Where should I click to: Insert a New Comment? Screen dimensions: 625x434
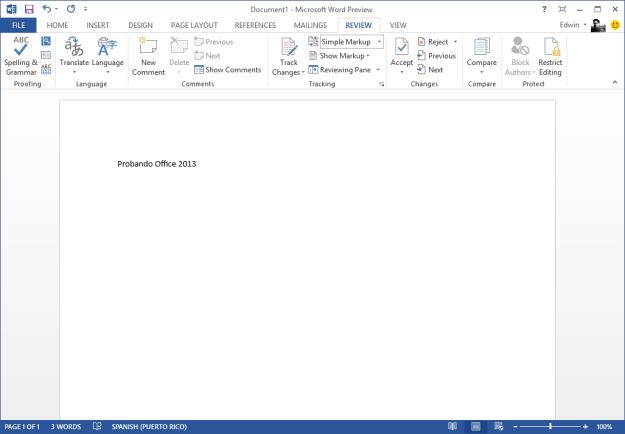(x=148, y=56)
